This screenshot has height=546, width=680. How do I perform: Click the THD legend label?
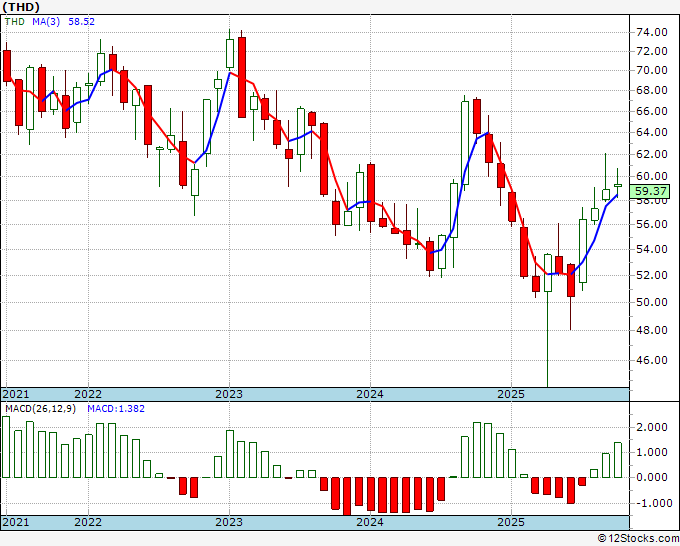click(x=15, y=21)
